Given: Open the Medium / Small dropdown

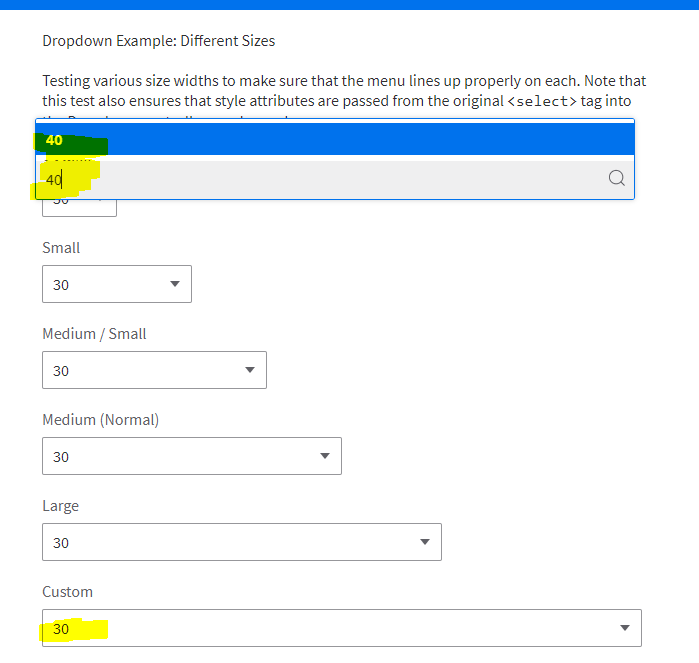Looking at the screenshot, I should [154, 370].
